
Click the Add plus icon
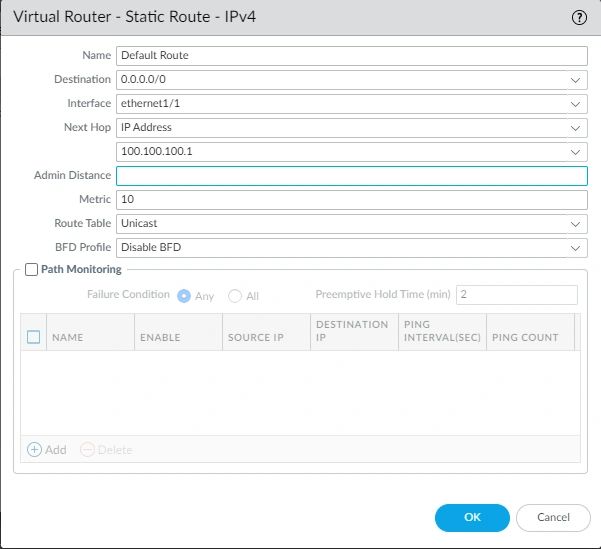[x=34, y=450]
